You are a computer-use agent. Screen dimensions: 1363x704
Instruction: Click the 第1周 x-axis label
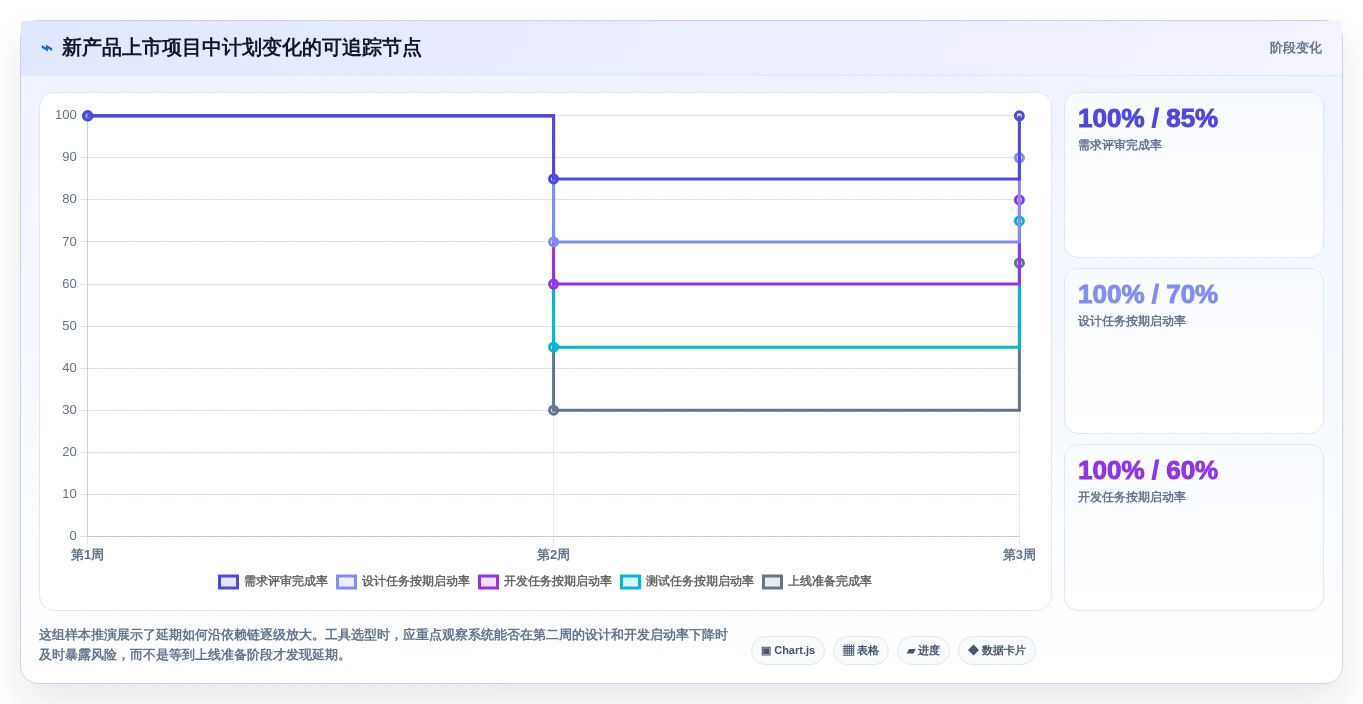point(87,555)
